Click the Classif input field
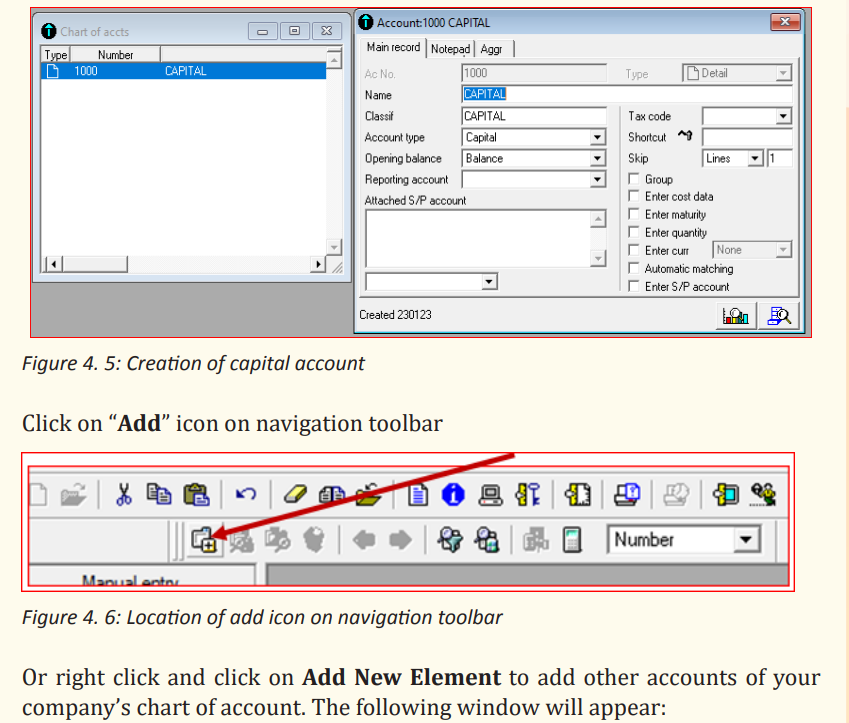 click(x=534, y=116)
